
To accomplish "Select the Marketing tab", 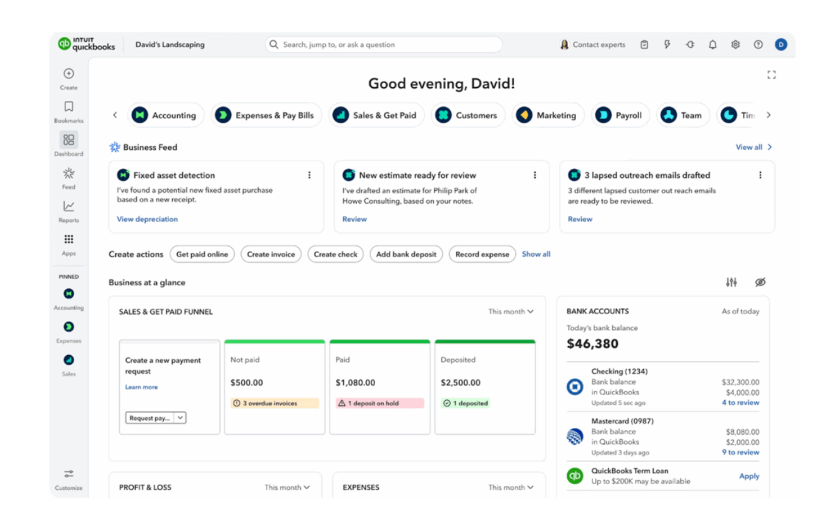I will coord(547,115).
